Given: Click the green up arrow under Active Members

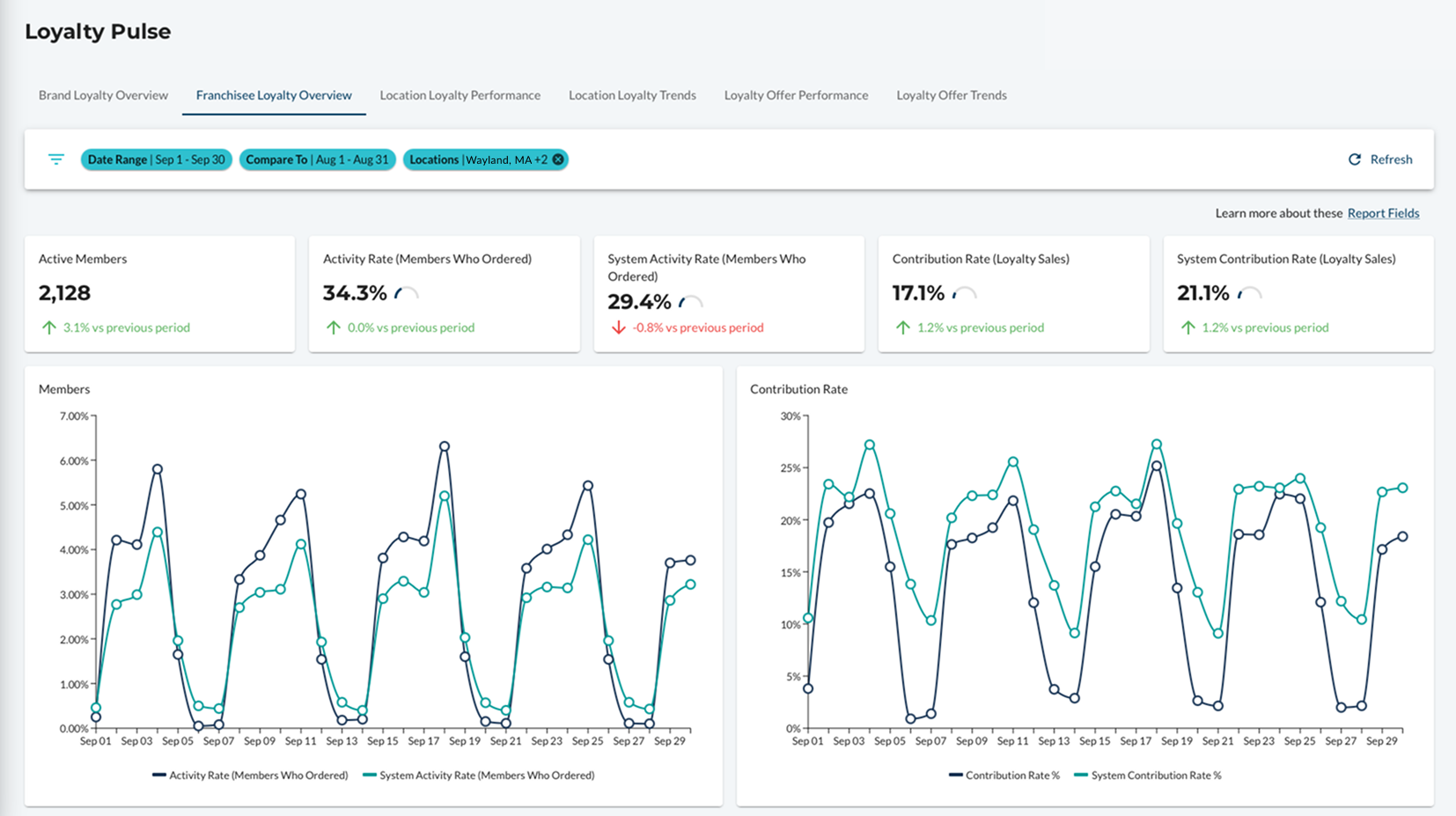Looking at the screenshot, I should [x=49, y=327].
